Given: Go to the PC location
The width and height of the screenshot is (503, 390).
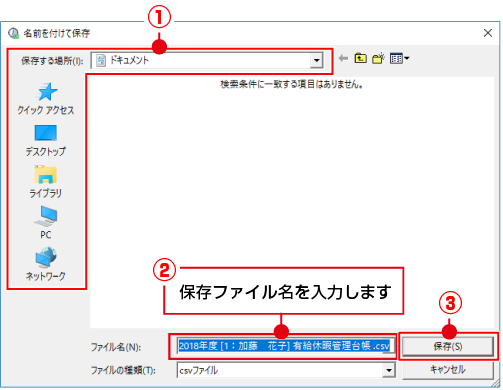Looking at the screenshot, I should click(46, 223).
